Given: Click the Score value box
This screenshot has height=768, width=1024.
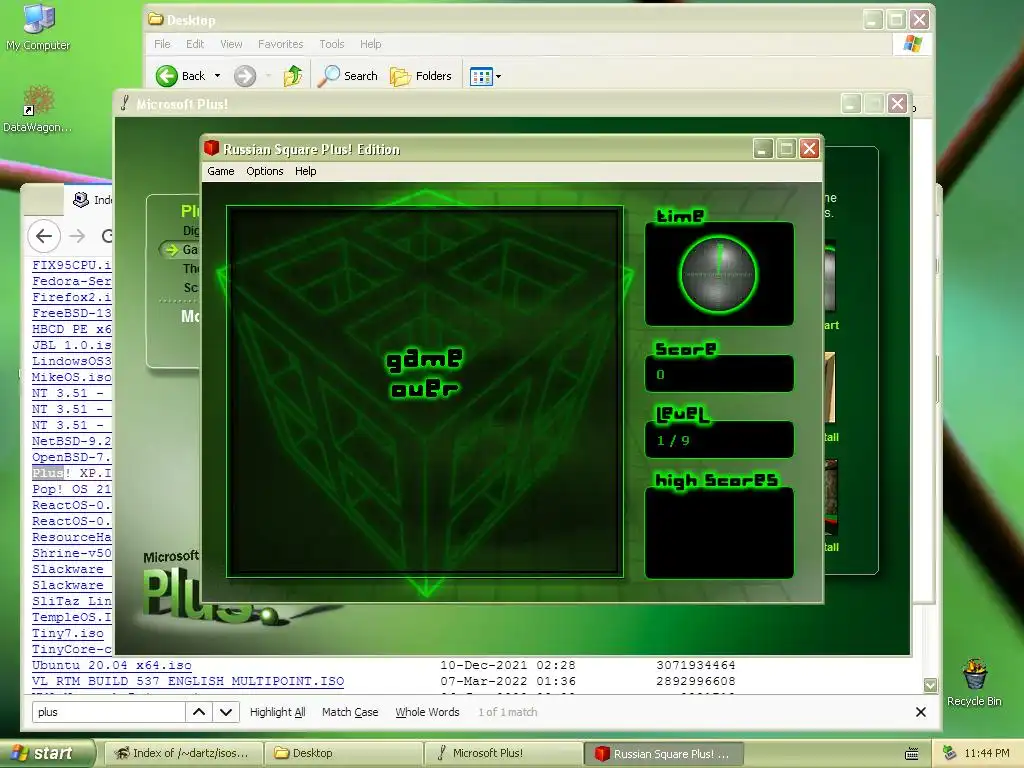Looking at the screenshot, I should (719, 374).
